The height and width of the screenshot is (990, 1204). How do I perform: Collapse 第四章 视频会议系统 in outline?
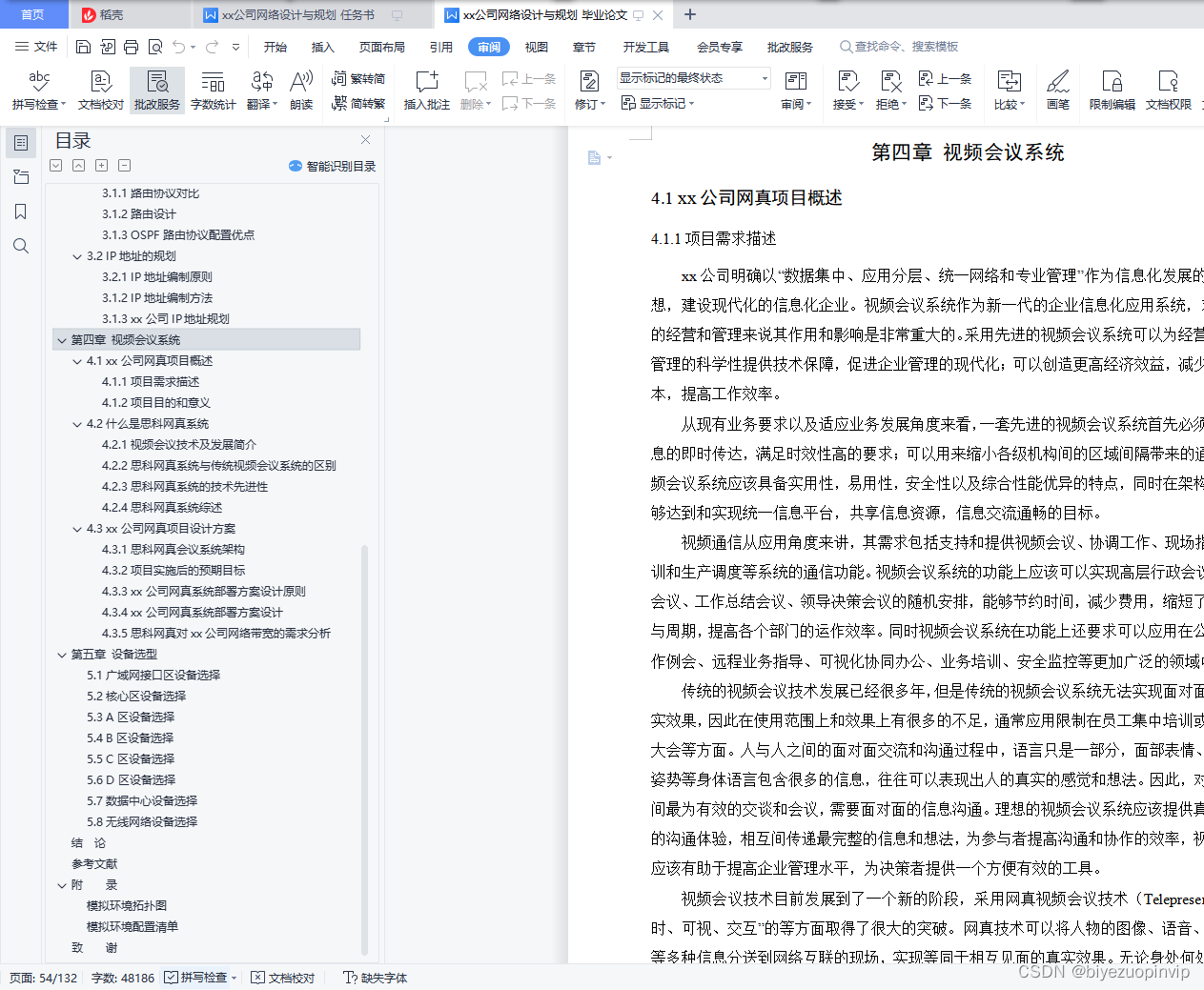(62, 340)
